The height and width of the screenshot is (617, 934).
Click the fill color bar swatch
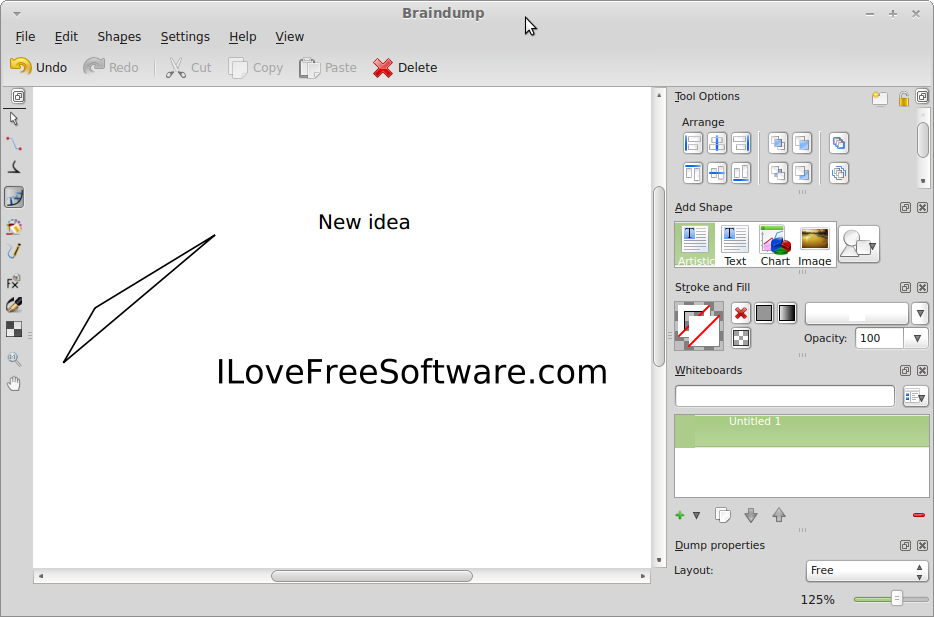click(x=857, y=313)
